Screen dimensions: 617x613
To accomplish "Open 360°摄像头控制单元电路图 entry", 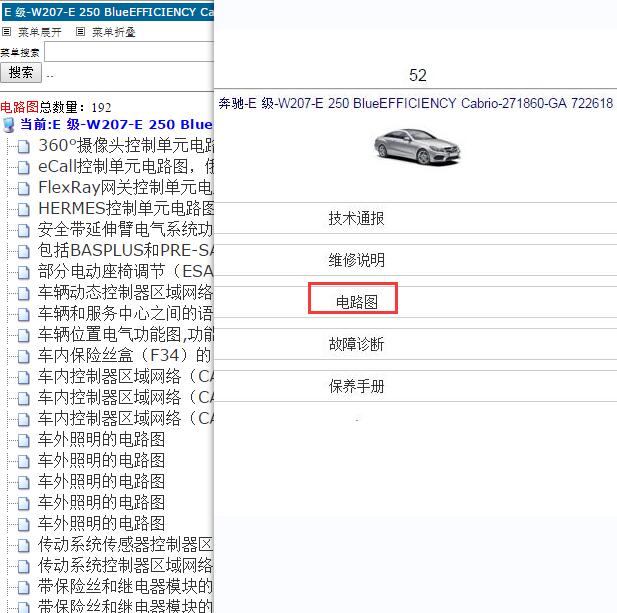I will click(126, 146).
